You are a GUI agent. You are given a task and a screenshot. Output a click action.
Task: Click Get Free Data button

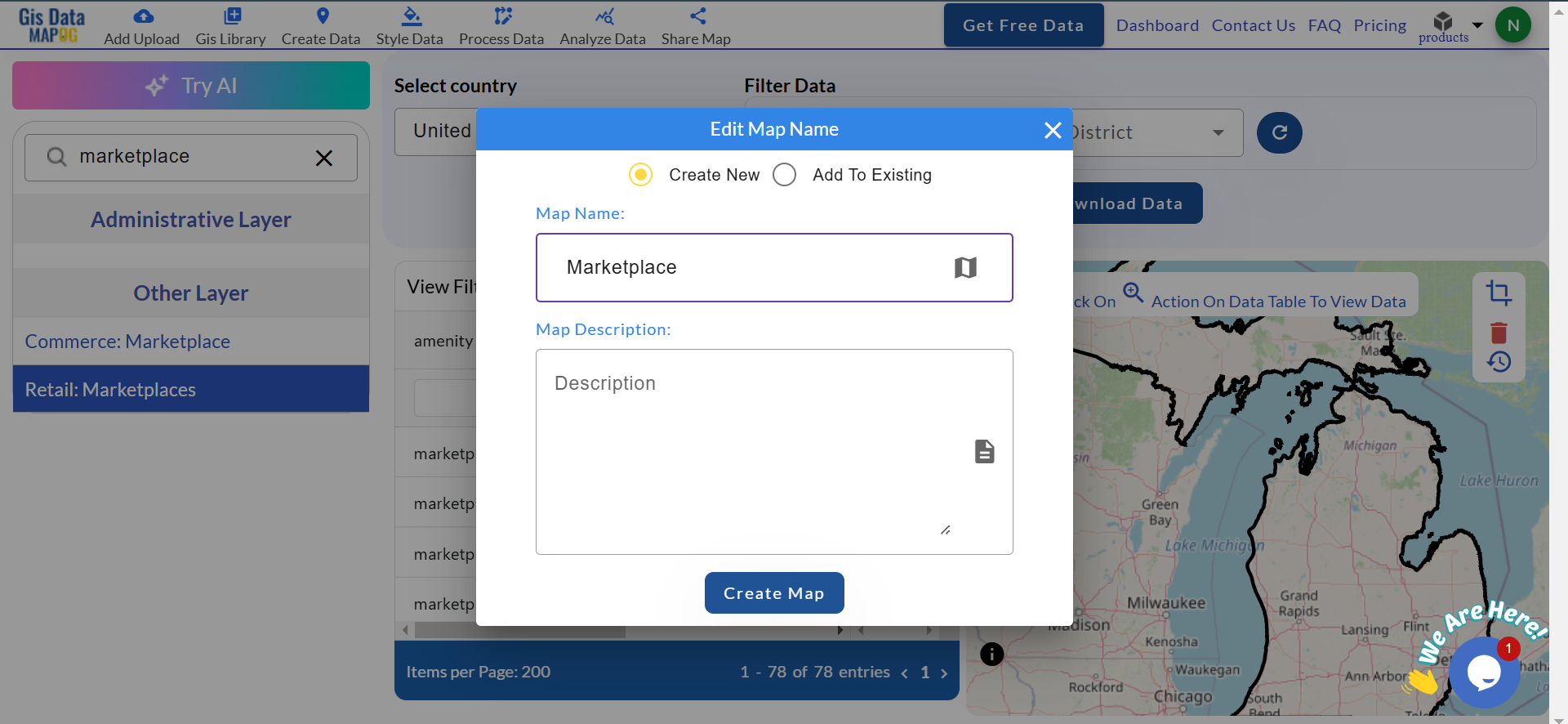(x=1023, y=25)
